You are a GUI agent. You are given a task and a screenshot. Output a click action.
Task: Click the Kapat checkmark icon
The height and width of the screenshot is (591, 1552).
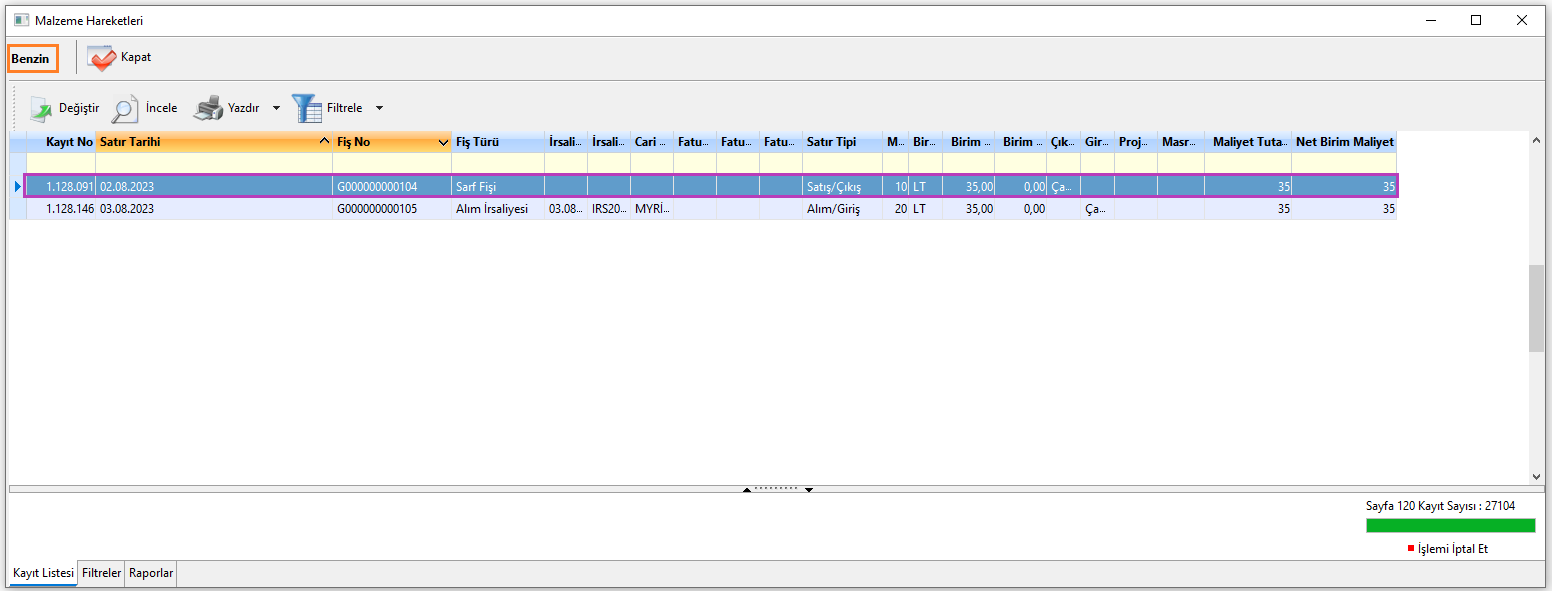click(x=101, y=59)
